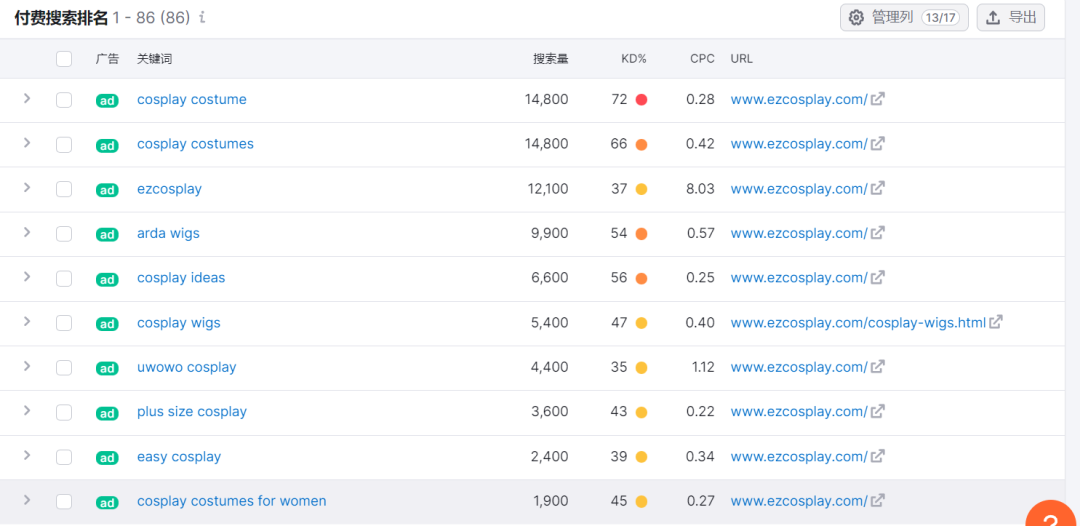Sort by 搜索量 column header
This screenshot has height=526, width=1080.
(x=550, y=59)
